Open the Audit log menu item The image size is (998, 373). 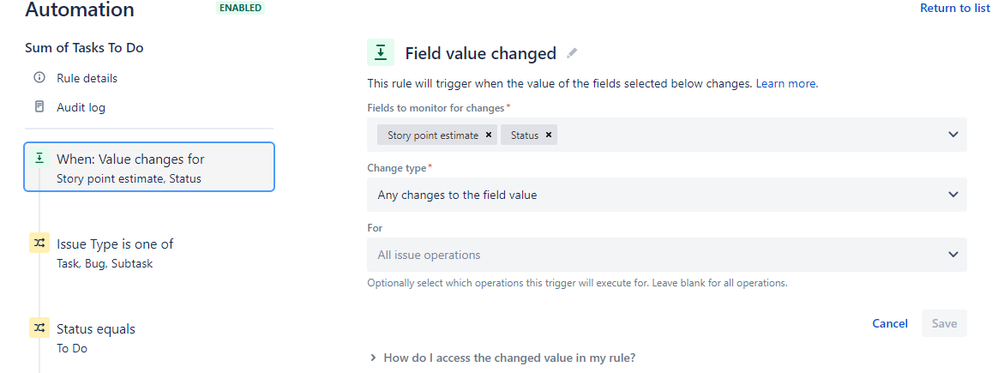click(81, 108)
